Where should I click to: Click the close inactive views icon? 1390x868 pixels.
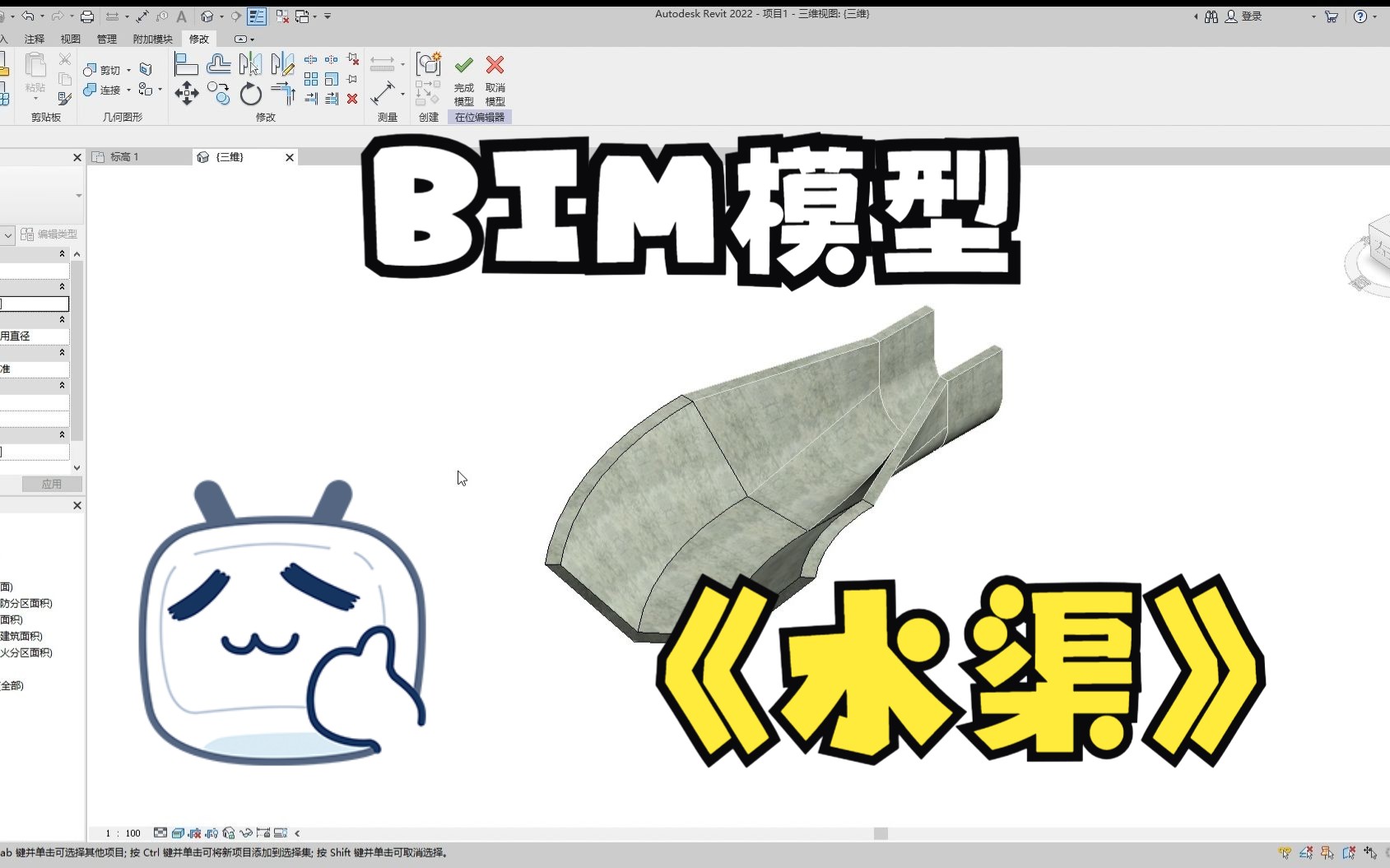click(282, 16)
